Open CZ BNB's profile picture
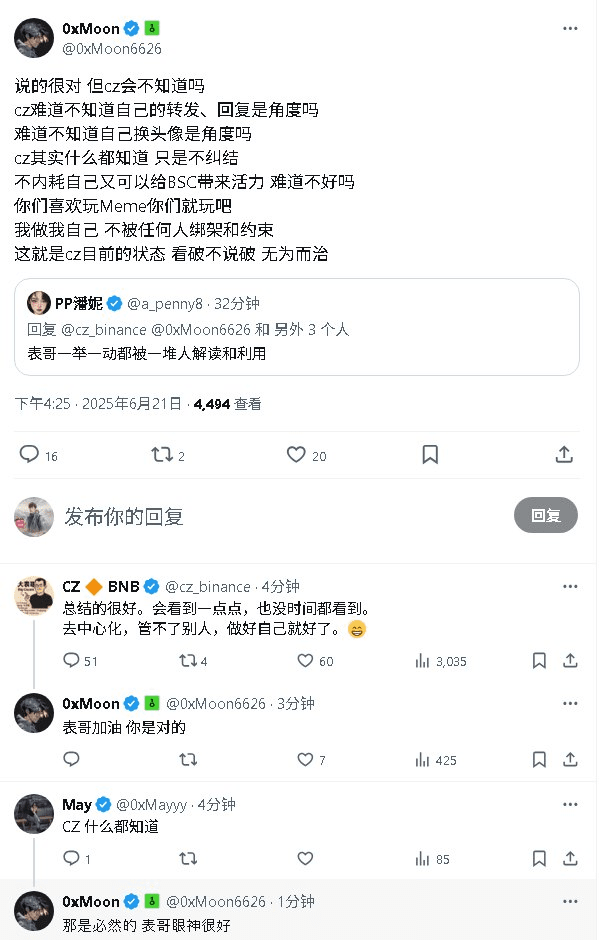Viewport: 612px width, 940px height. 34,596
